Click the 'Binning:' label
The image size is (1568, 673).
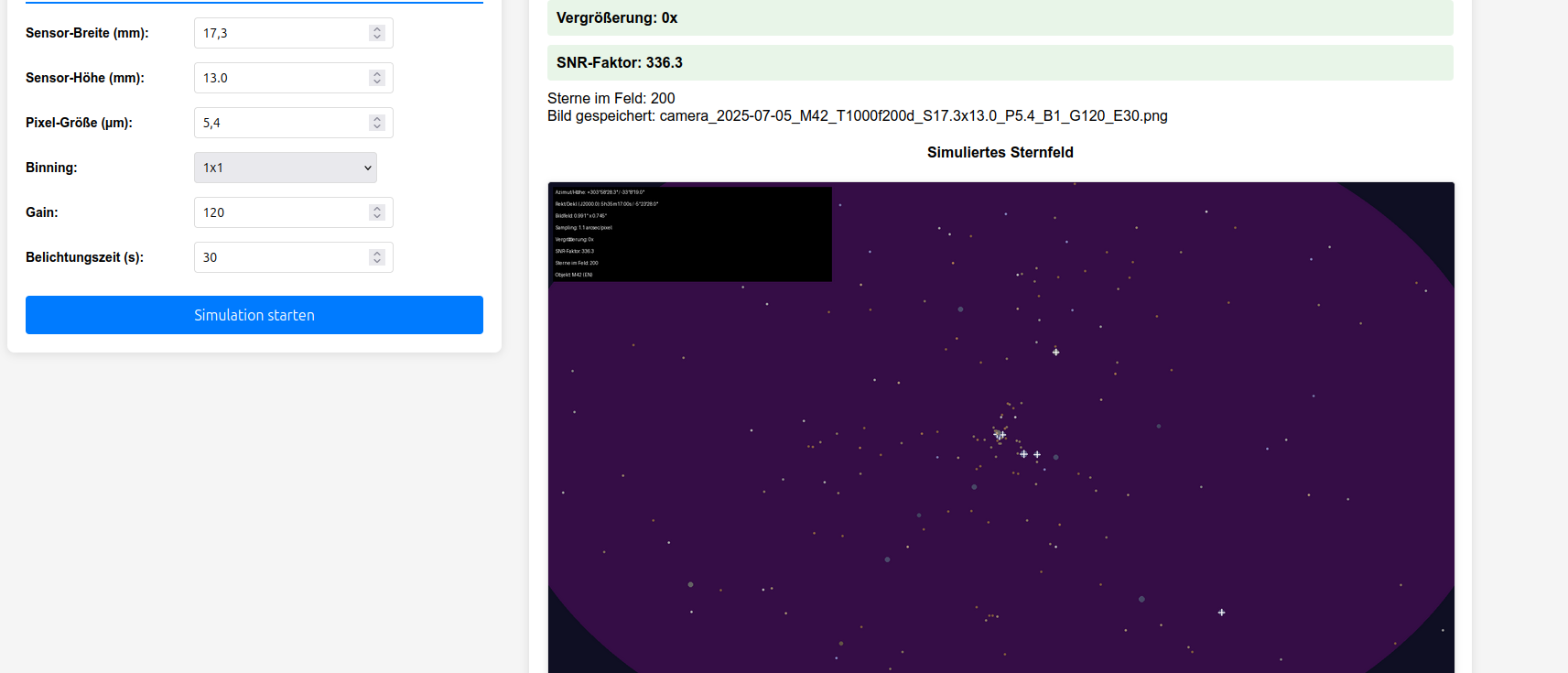pyautogui.click(x=51, y=168)
